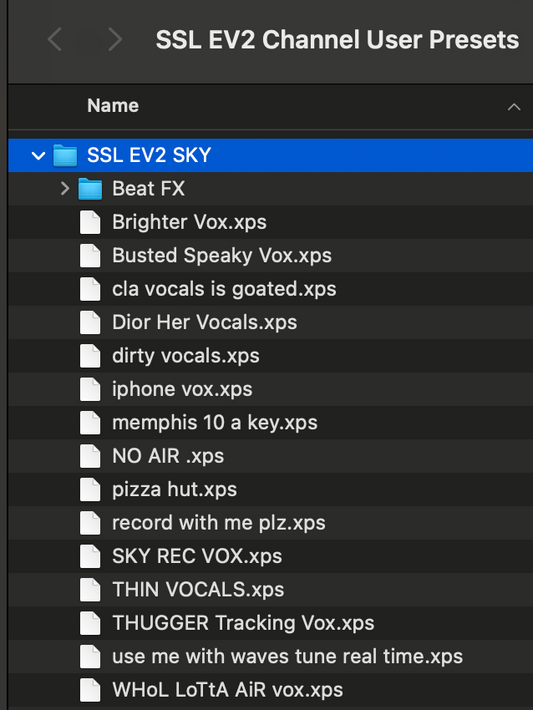Viewport: 533px width, 710px height.
Task: Expand the Beat FX folder
Action: point(65,188)
